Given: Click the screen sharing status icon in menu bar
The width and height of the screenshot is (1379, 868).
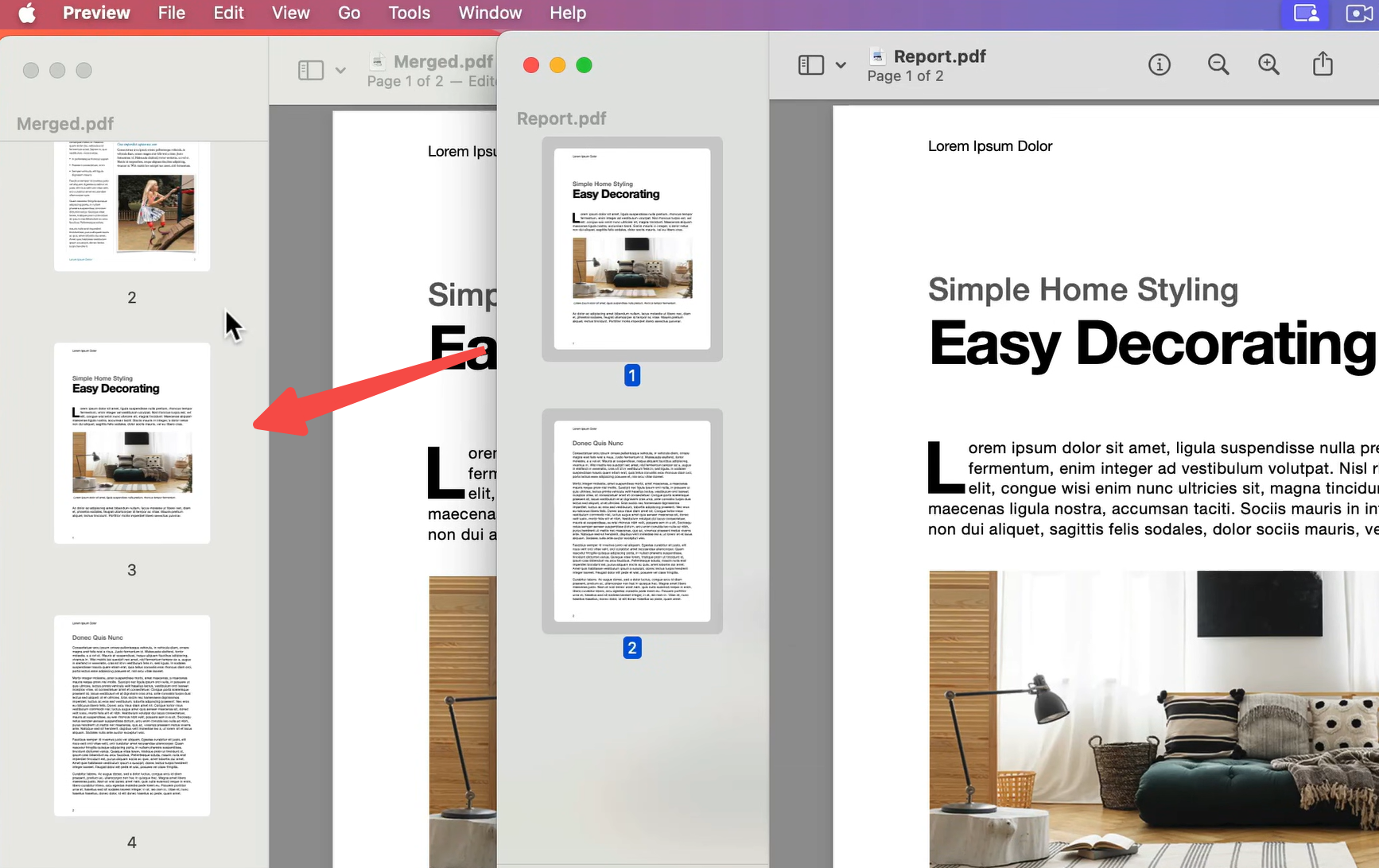Looking at the screenshot, I should [x=1307, y=14].
